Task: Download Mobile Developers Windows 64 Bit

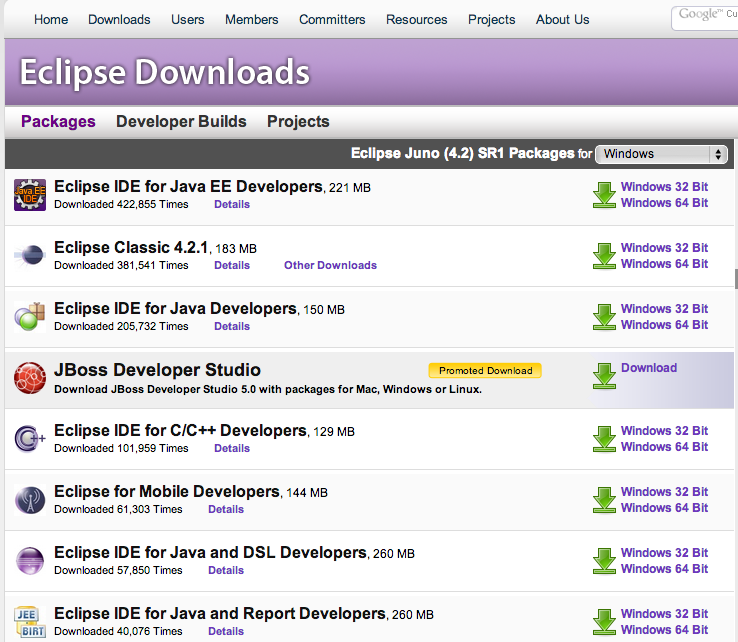Action: click(x=665, y=508)
